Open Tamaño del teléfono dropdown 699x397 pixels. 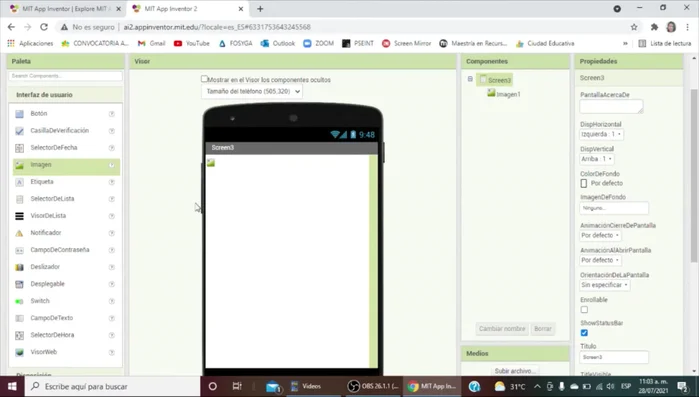252,91
